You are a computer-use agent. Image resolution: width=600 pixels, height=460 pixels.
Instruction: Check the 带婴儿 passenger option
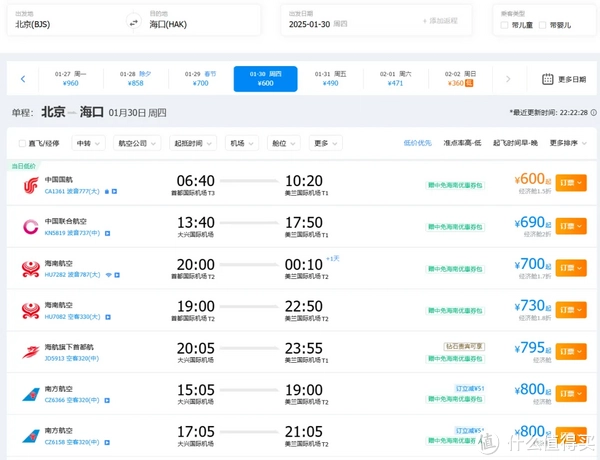[x=543, y=24]
